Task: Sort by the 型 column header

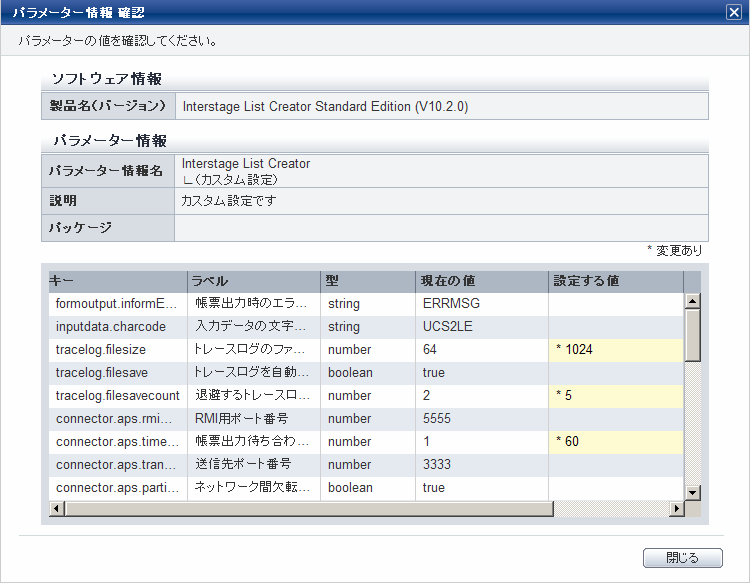Action: (368, 281)
